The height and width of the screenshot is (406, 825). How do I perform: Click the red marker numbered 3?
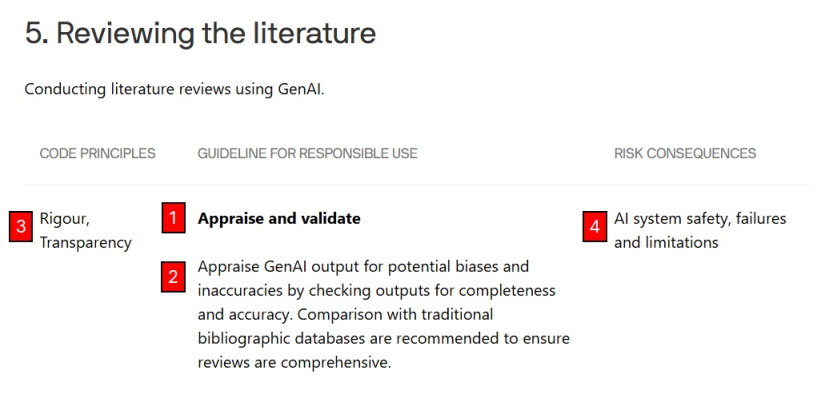point(21,227)
